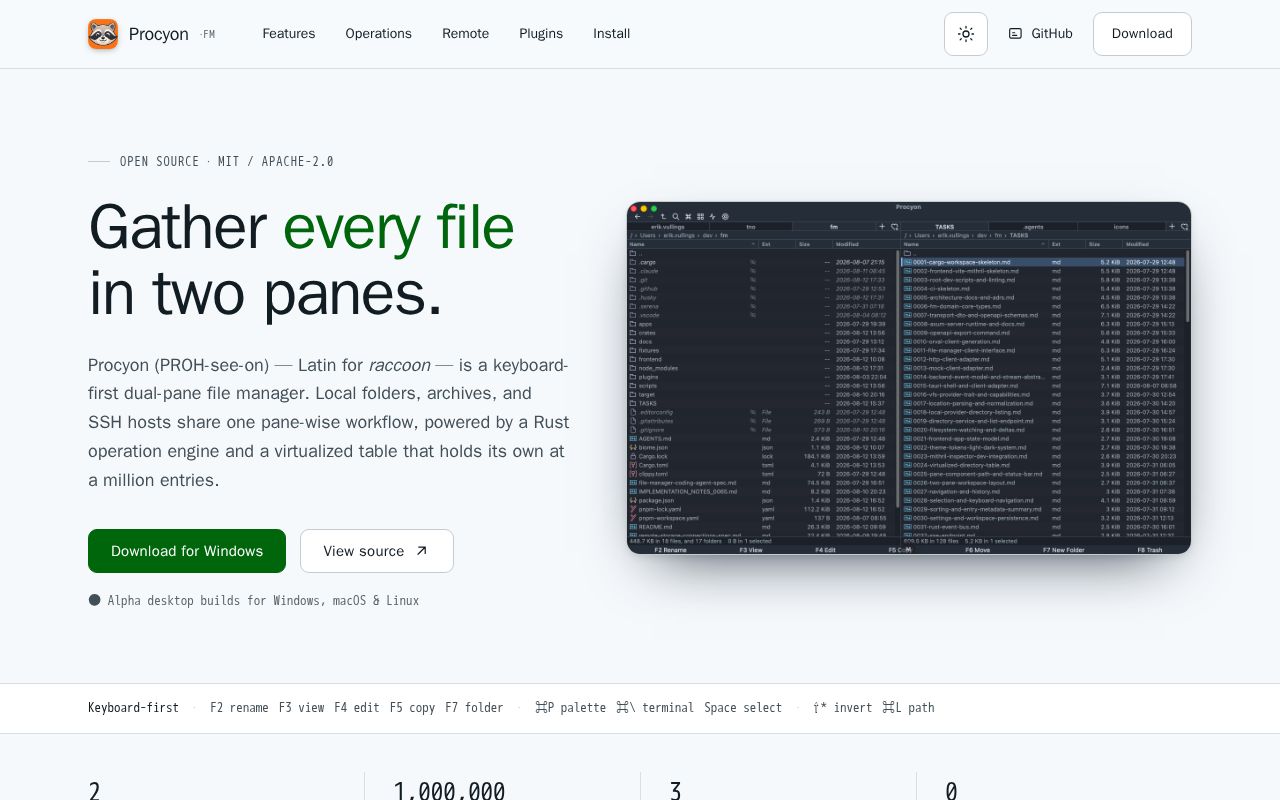
Task: Click the plus new-tab icon in the left preview pane
Action: coord(882,227)
